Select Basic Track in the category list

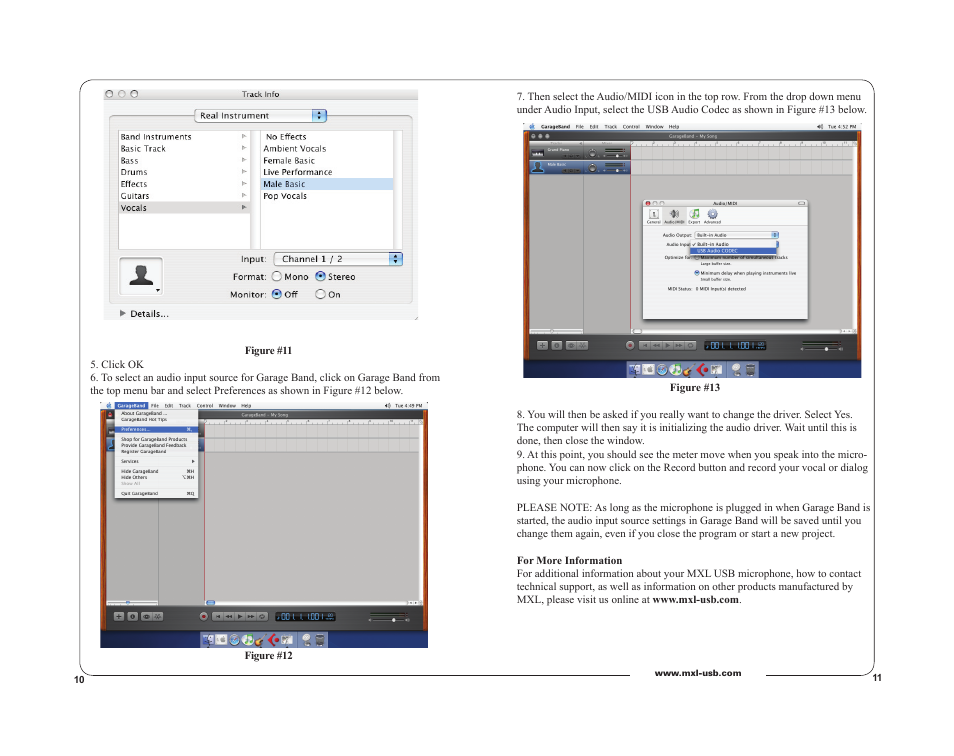(184, 148)
